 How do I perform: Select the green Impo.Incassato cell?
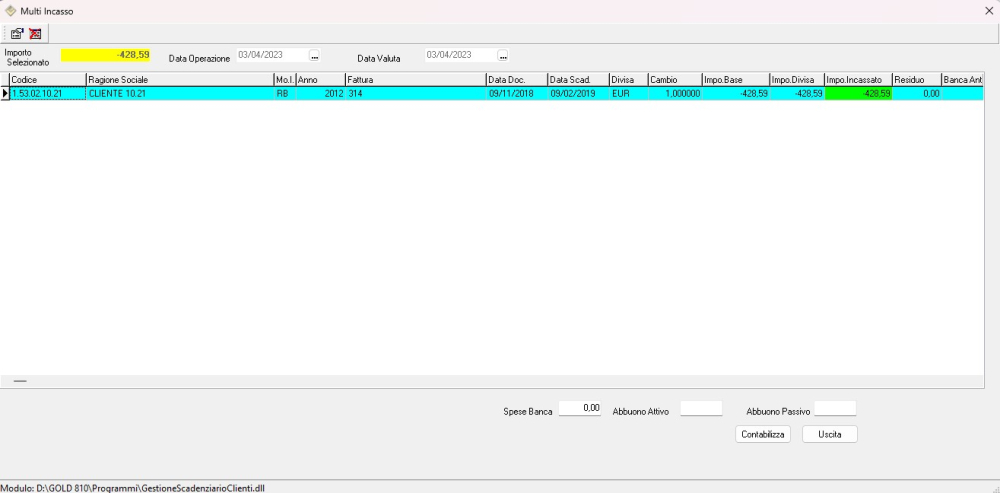tap(858, 93)
